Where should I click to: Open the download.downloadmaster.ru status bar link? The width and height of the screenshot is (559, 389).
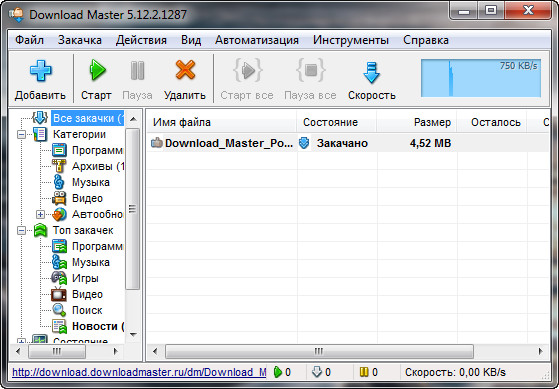click(x=139, y=372)
